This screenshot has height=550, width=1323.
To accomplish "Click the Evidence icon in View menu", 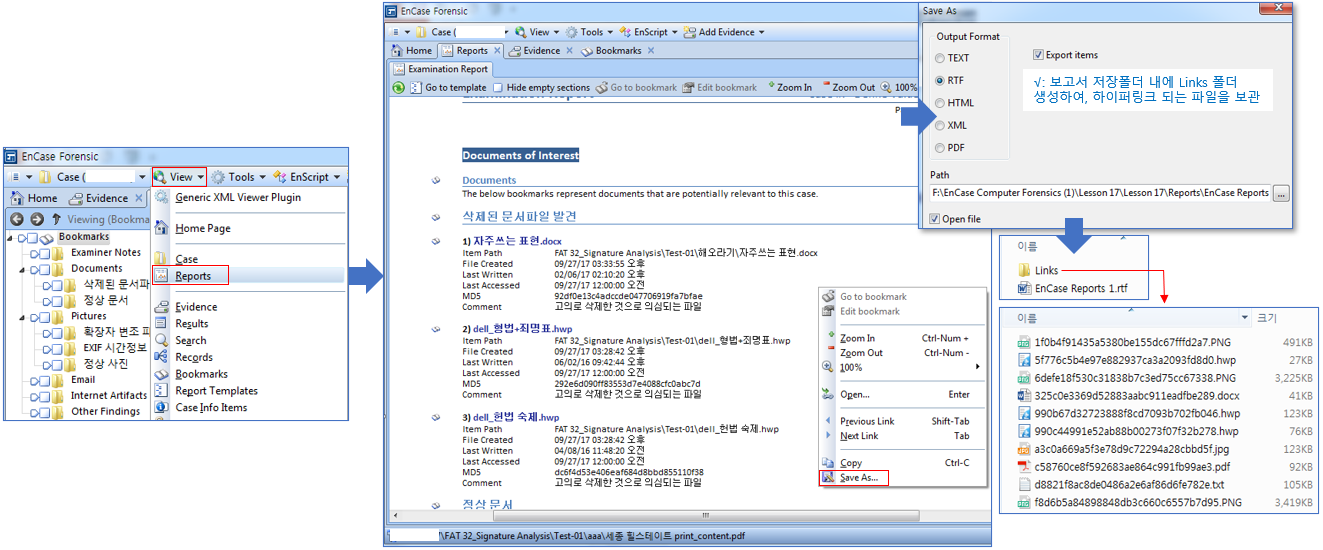I will 161,308.
